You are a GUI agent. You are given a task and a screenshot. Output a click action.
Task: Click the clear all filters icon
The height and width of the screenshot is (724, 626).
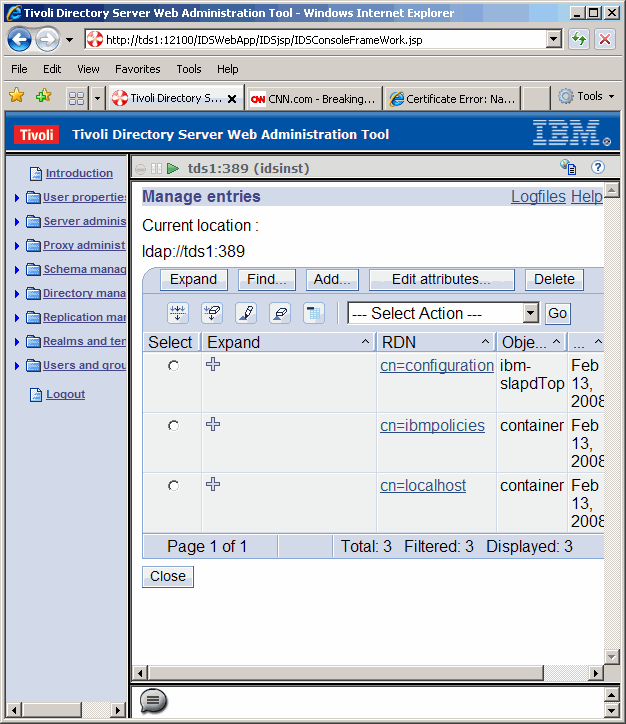click(x=212, y=313)
